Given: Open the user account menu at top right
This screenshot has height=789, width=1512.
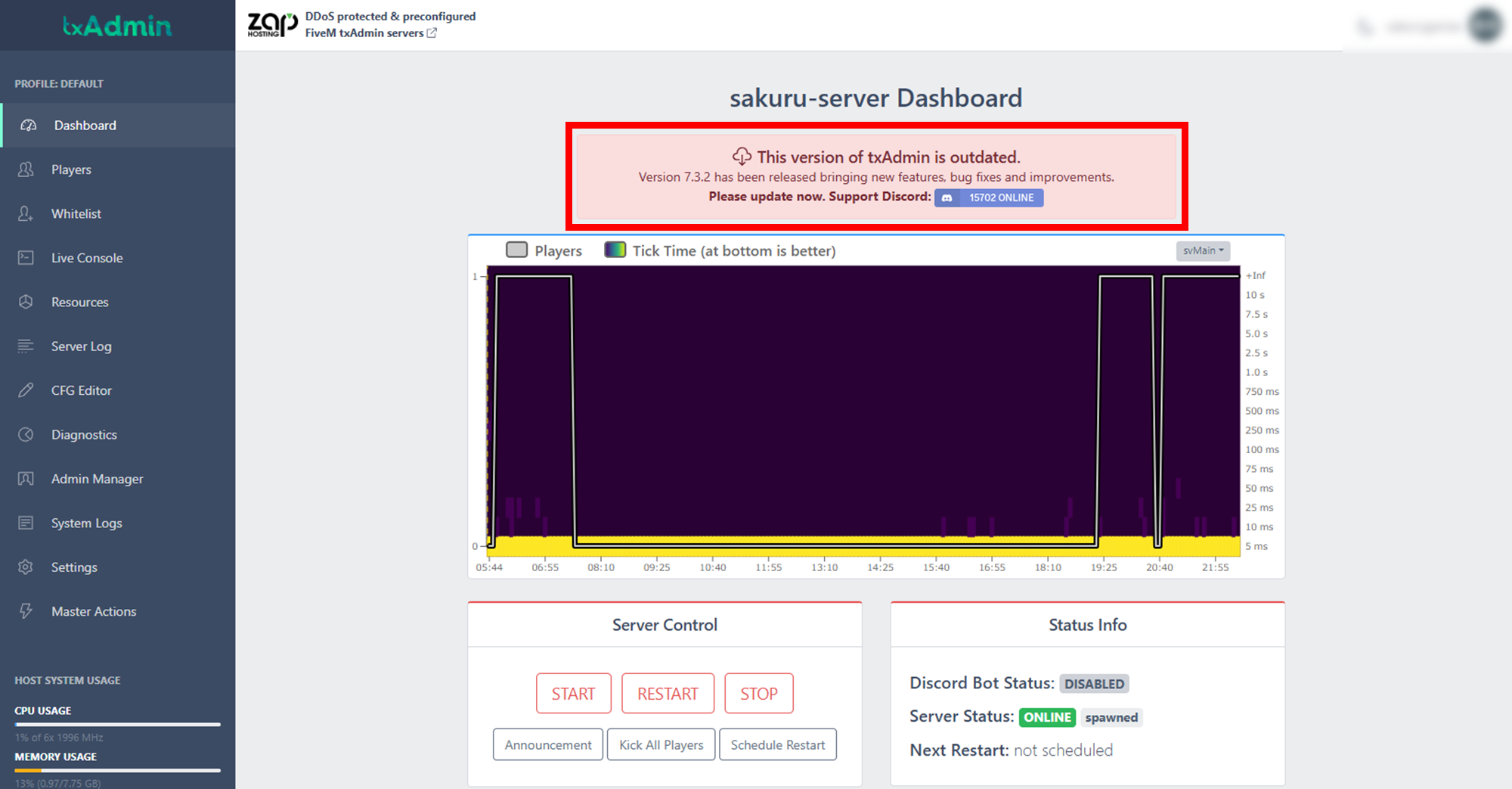Looking at the screenshot, I should [1483, 26].
